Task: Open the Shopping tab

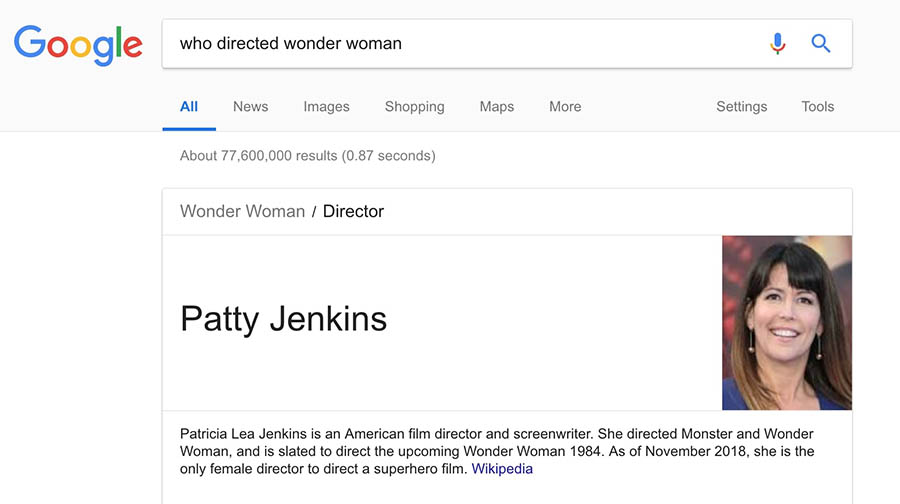Action: tap(414, 107)
